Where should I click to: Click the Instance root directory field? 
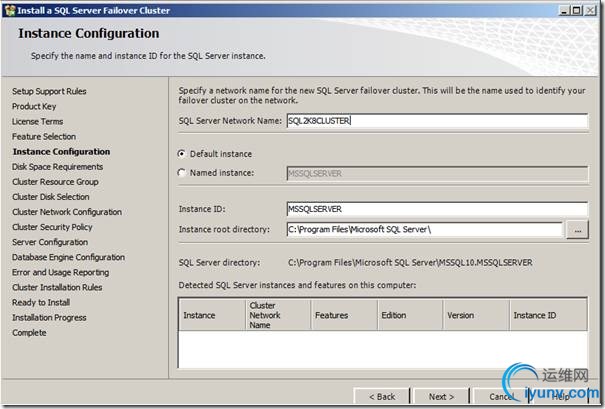(424, 229)
